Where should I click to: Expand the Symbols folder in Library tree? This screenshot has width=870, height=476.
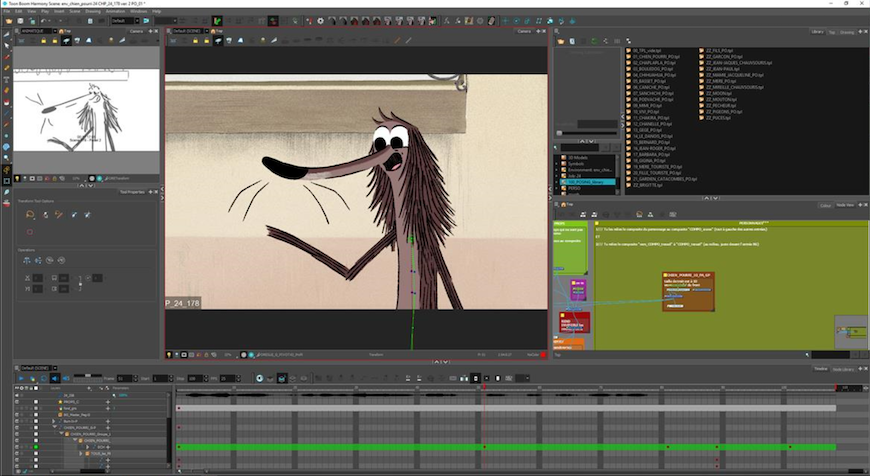557,164
